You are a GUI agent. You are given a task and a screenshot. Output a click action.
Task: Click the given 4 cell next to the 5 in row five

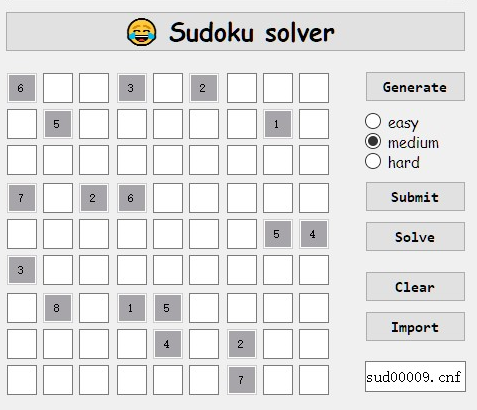(314, 234)
